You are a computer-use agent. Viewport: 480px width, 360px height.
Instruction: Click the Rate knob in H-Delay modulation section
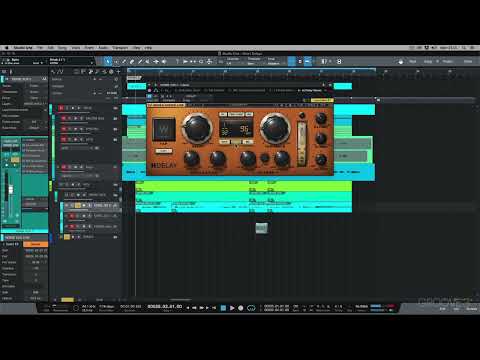tap(217, 158)
